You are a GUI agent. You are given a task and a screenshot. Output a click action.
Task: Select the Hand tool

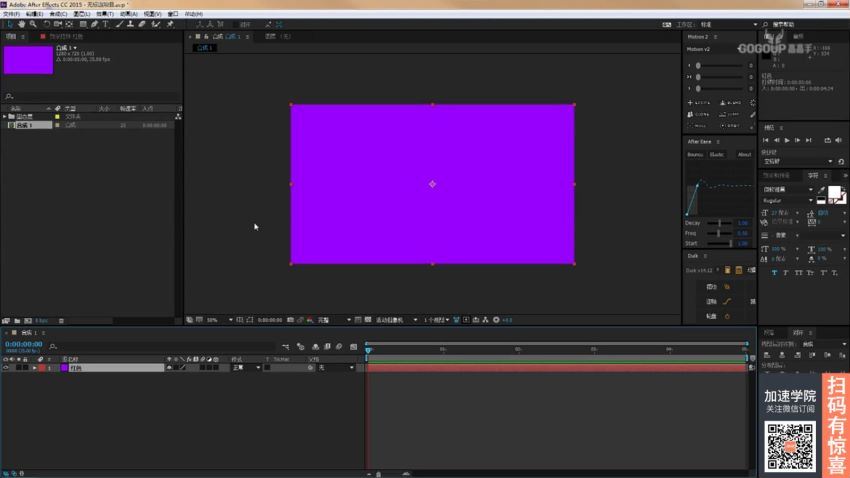tap(22, 24)
